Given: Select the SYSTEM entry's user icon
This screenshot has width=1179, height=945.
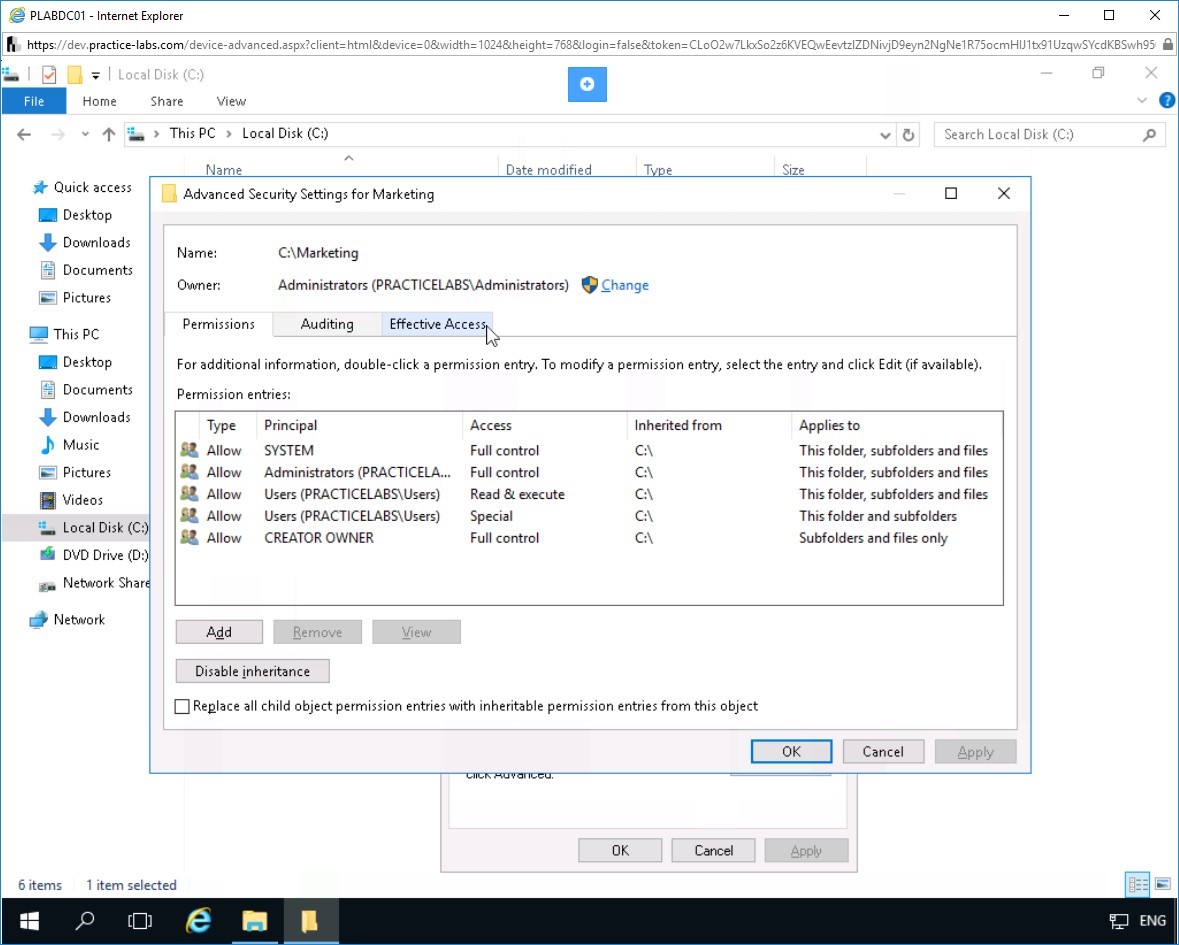Looking at the screenshot, I should coord(189,450).
